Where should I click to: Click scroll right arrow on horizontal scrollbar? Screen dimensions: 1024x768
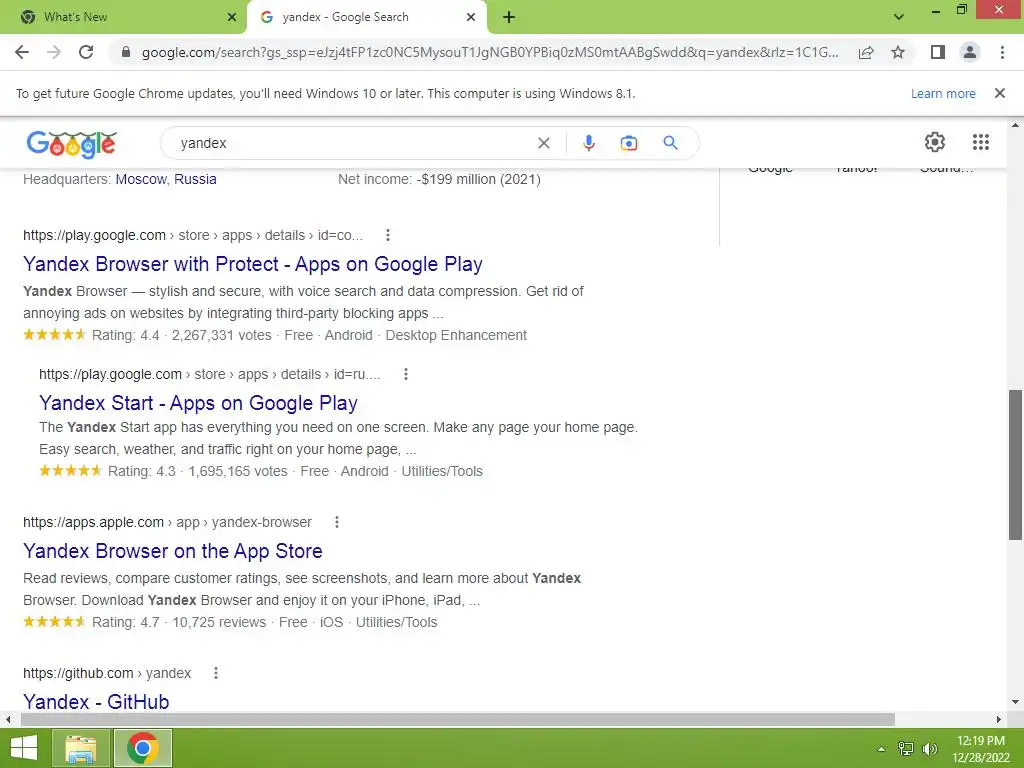(x=999, y=719)
